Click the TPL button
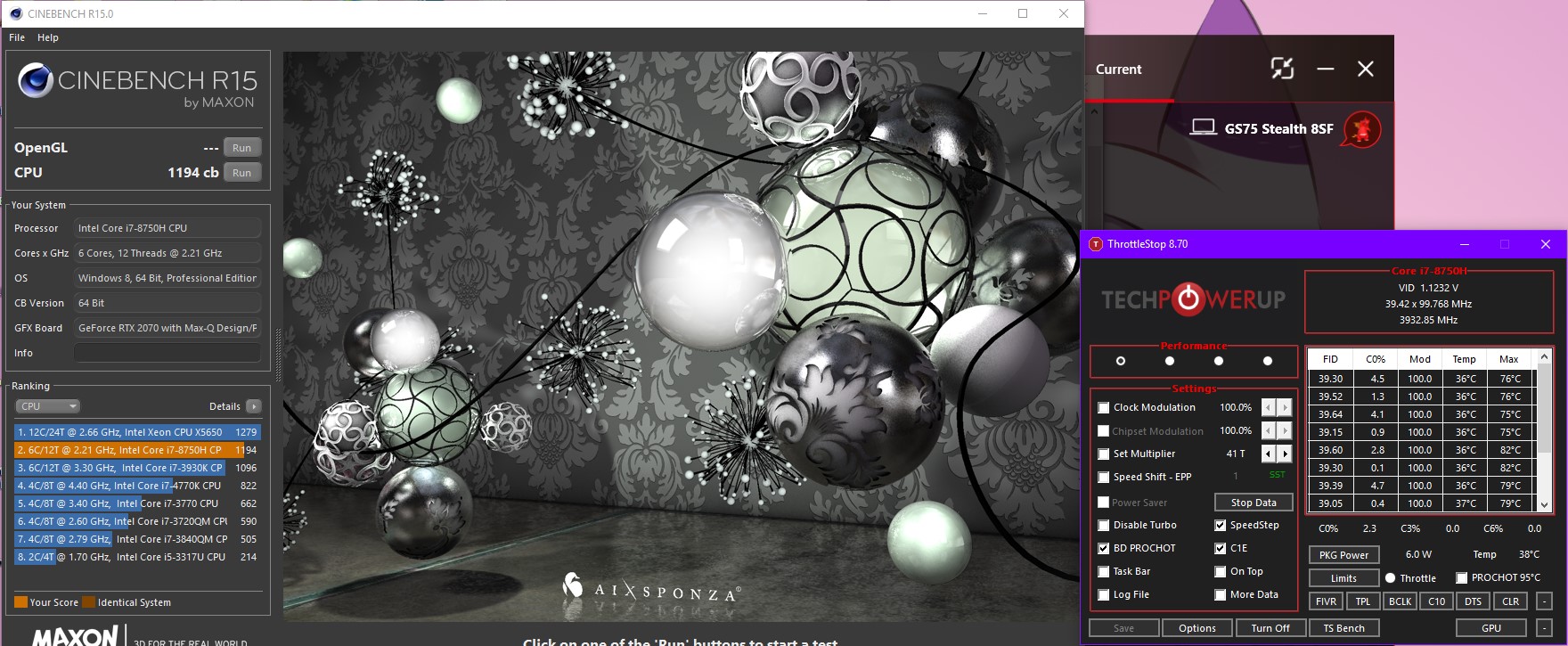 1363,601
